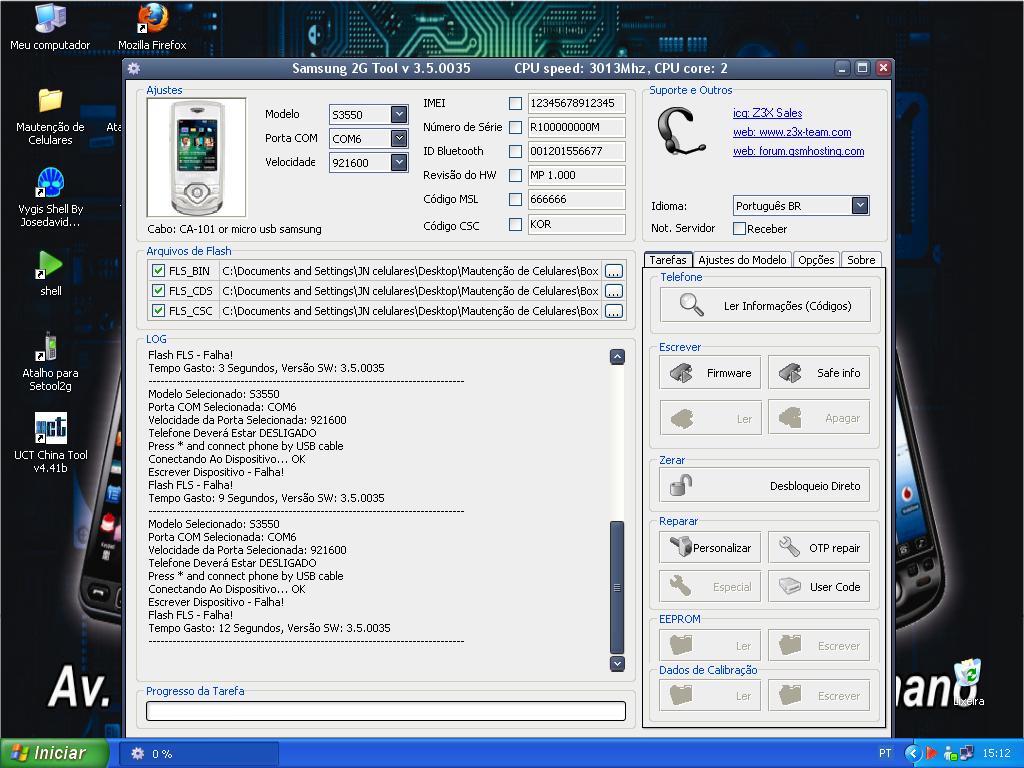1024x768 pixels.
Task: Enable the Número de Série checkbox
Action: tap(515, 127)
